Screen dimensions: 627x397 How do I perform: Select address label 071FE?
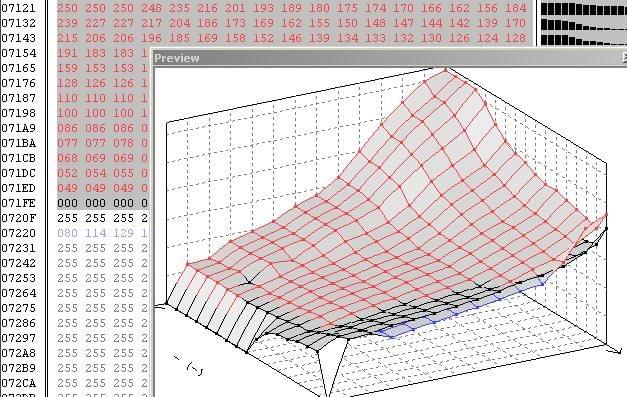pos(18,203)
